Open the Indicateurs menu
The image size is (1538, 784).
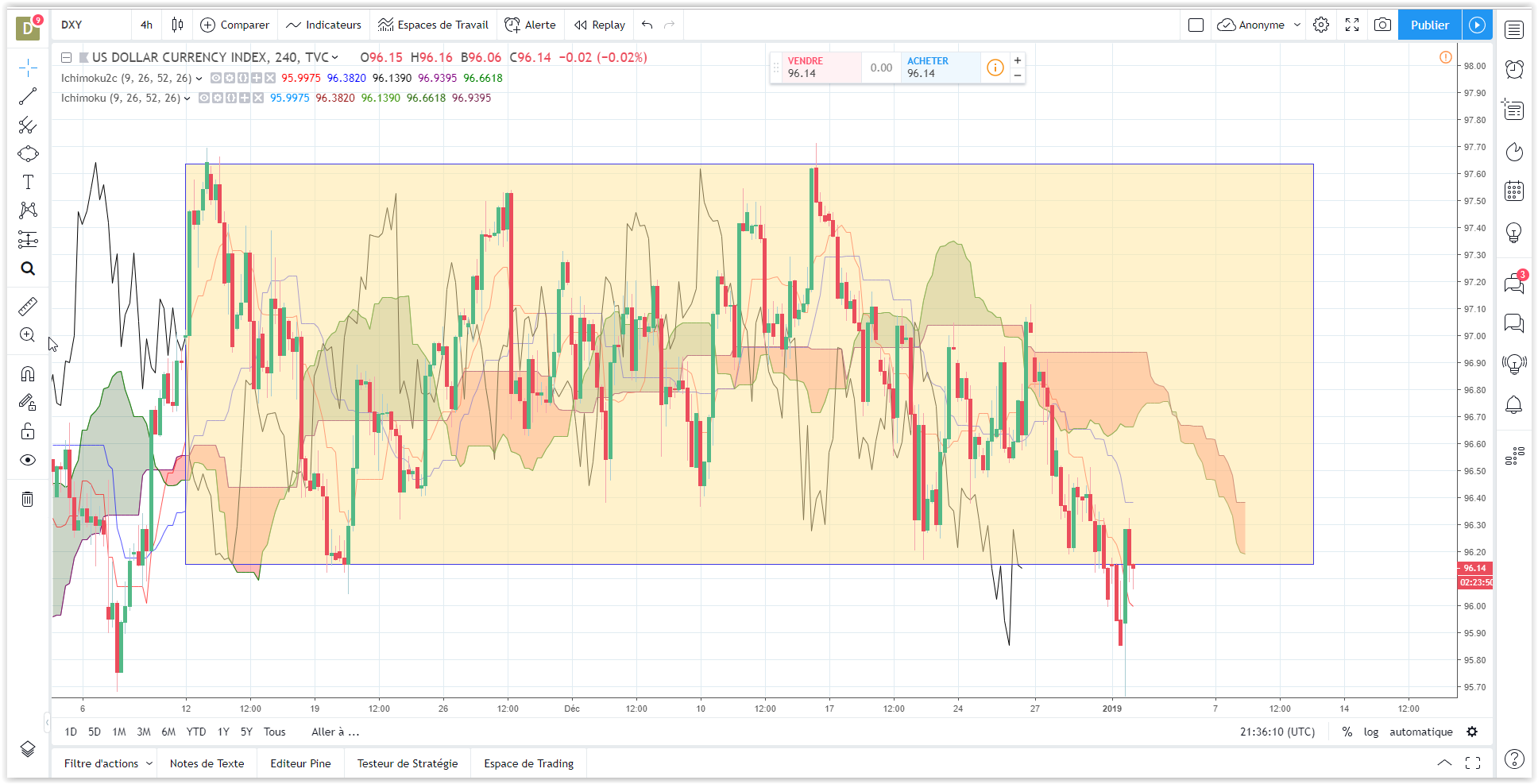tap(323, 25)
